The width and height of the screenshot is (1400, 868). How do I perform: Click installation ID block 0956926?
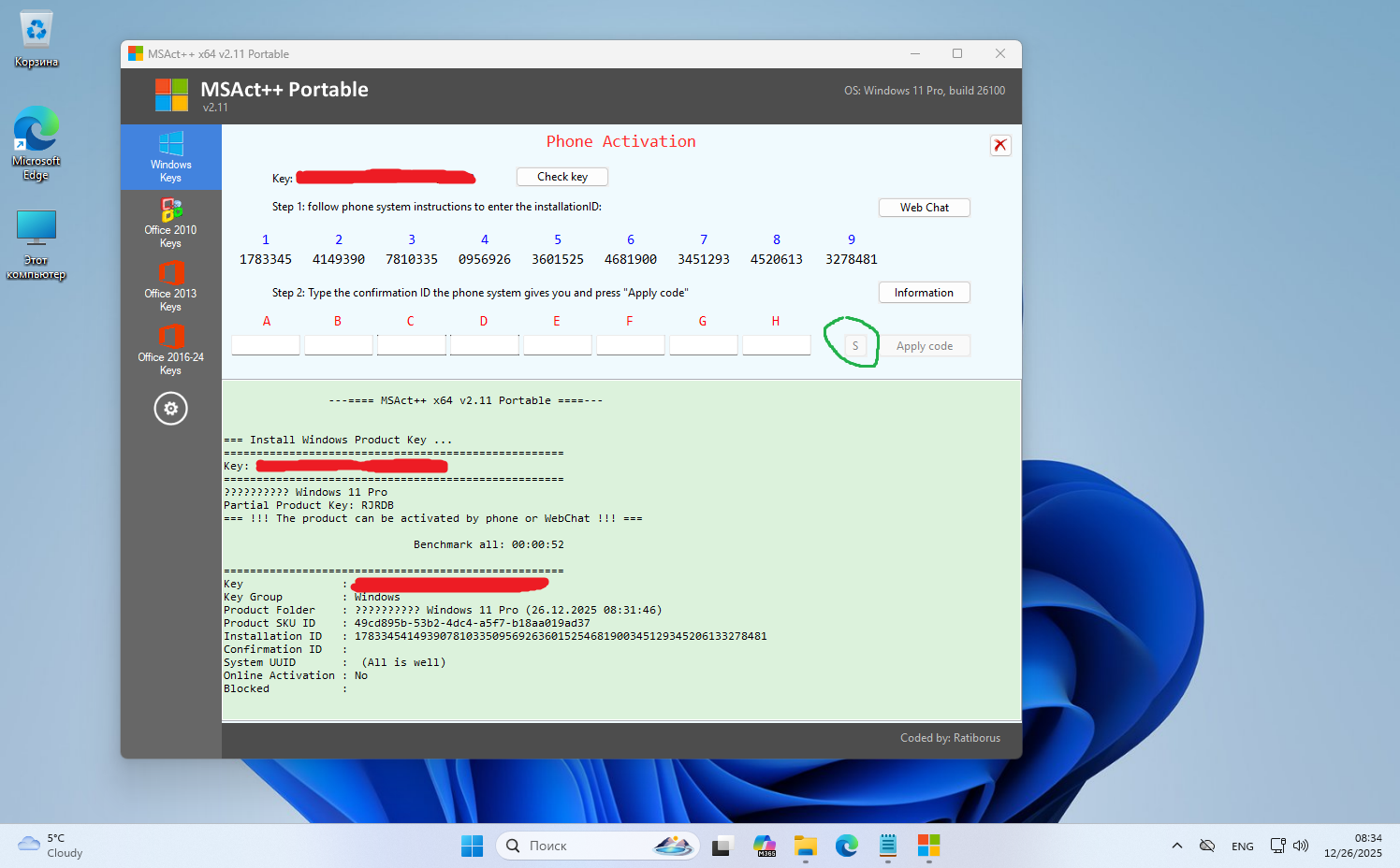pos(485,259)
